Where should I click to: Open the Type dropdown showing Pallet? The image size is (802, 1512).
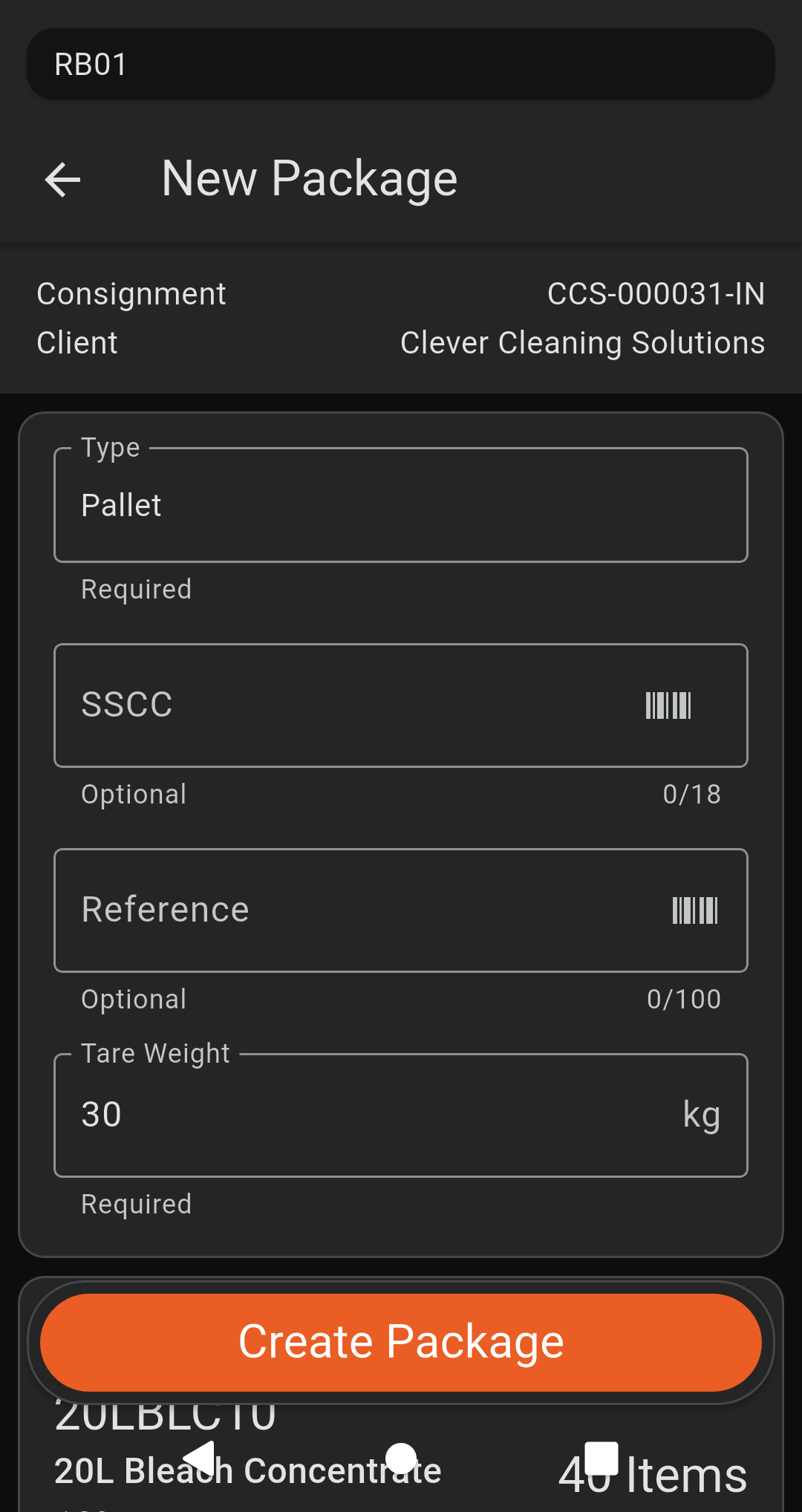[x=401, y=505]
